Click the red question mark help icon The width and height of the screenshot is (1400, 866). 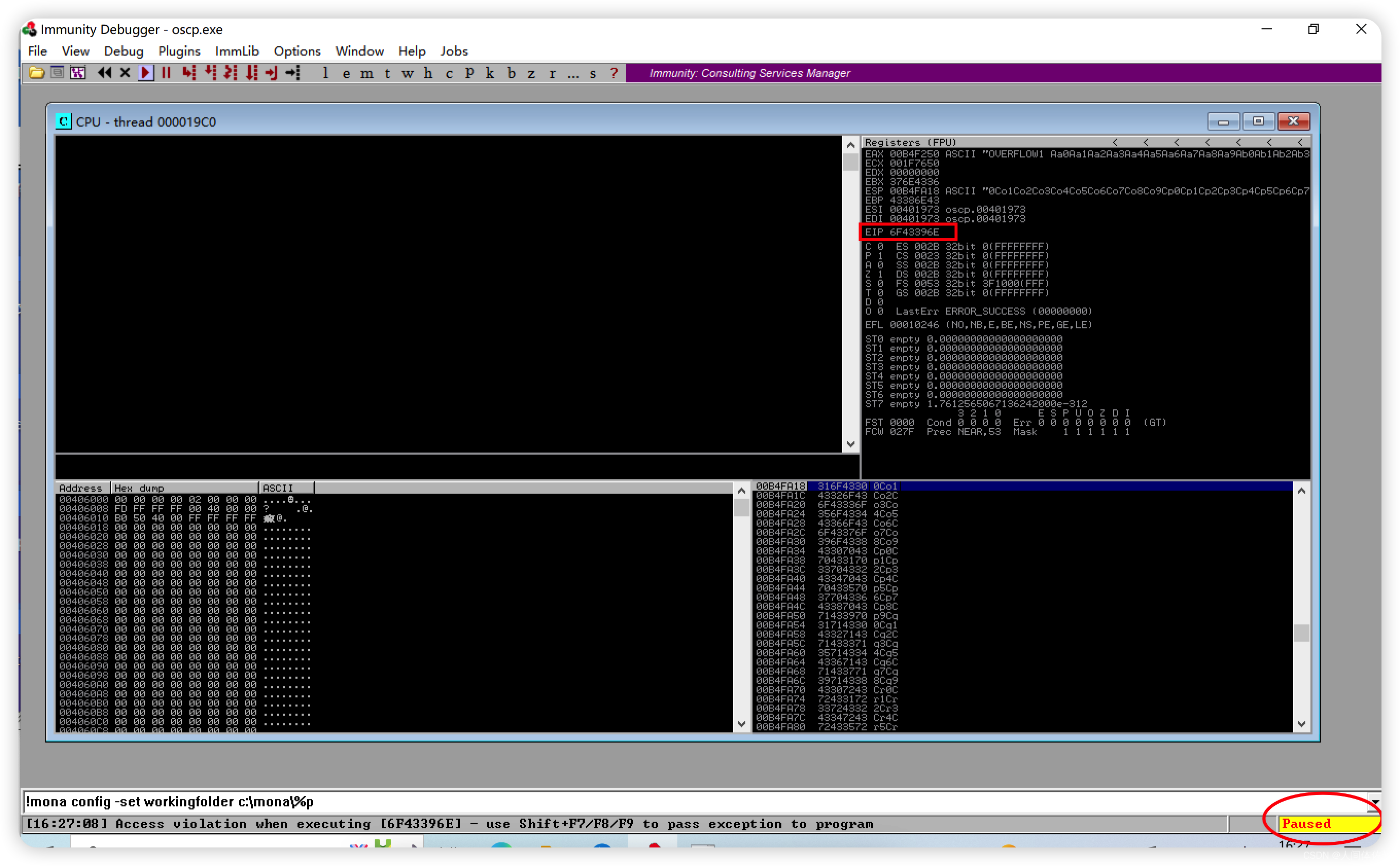tap(614, 73)
